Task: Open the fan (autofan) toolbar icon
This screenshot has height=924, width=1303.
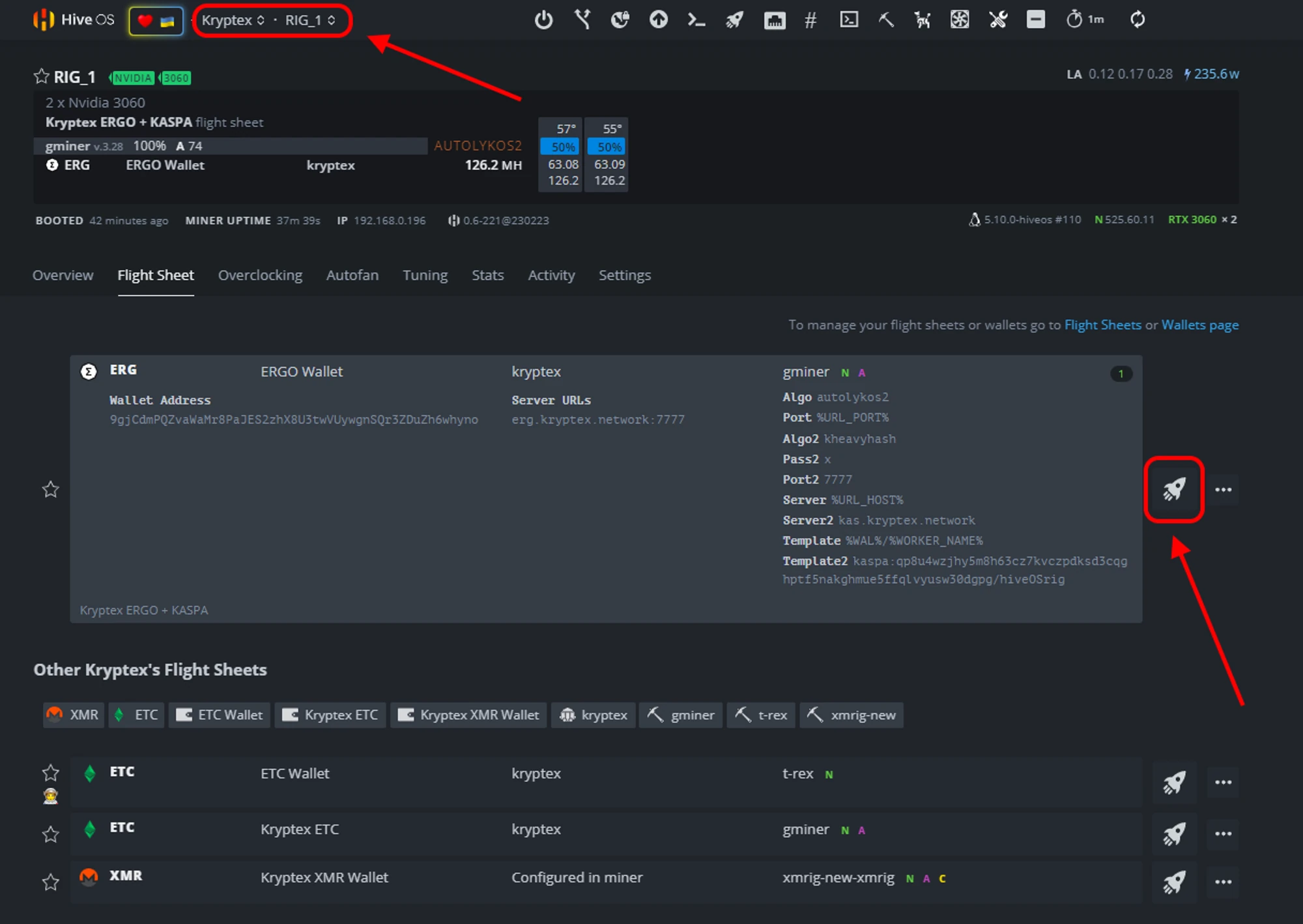Action: pyautogui.click(x=960, y=20)
